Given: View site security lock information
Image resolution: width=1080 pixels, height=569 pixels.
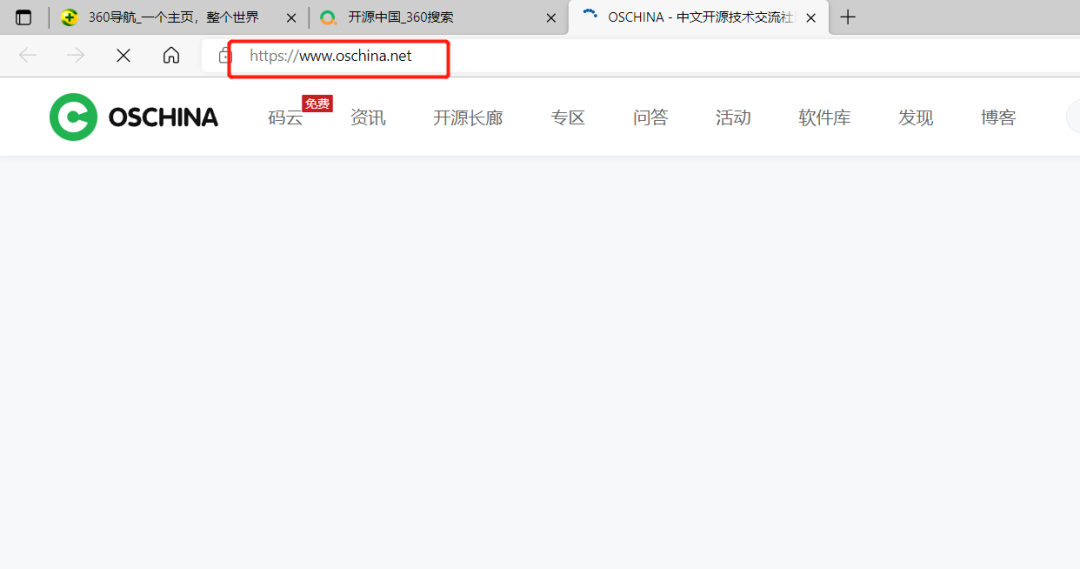Looking at the screenshot, I should coord(225,56).
